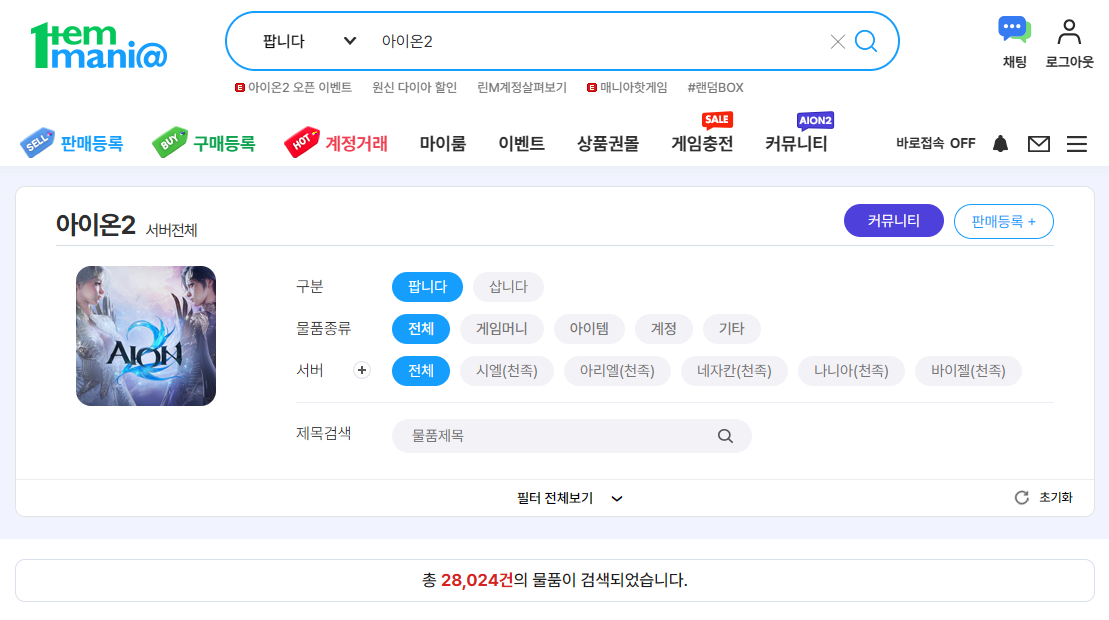Open the chat speech bubble icon
The image size is (1109, 620).
tap(1014, 31)
